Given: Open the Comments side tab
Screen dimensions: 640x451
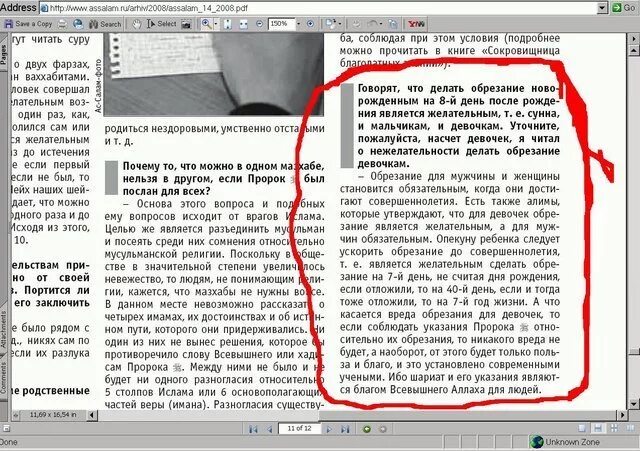Looking at the screenshot, I should [x=4, y=378].
